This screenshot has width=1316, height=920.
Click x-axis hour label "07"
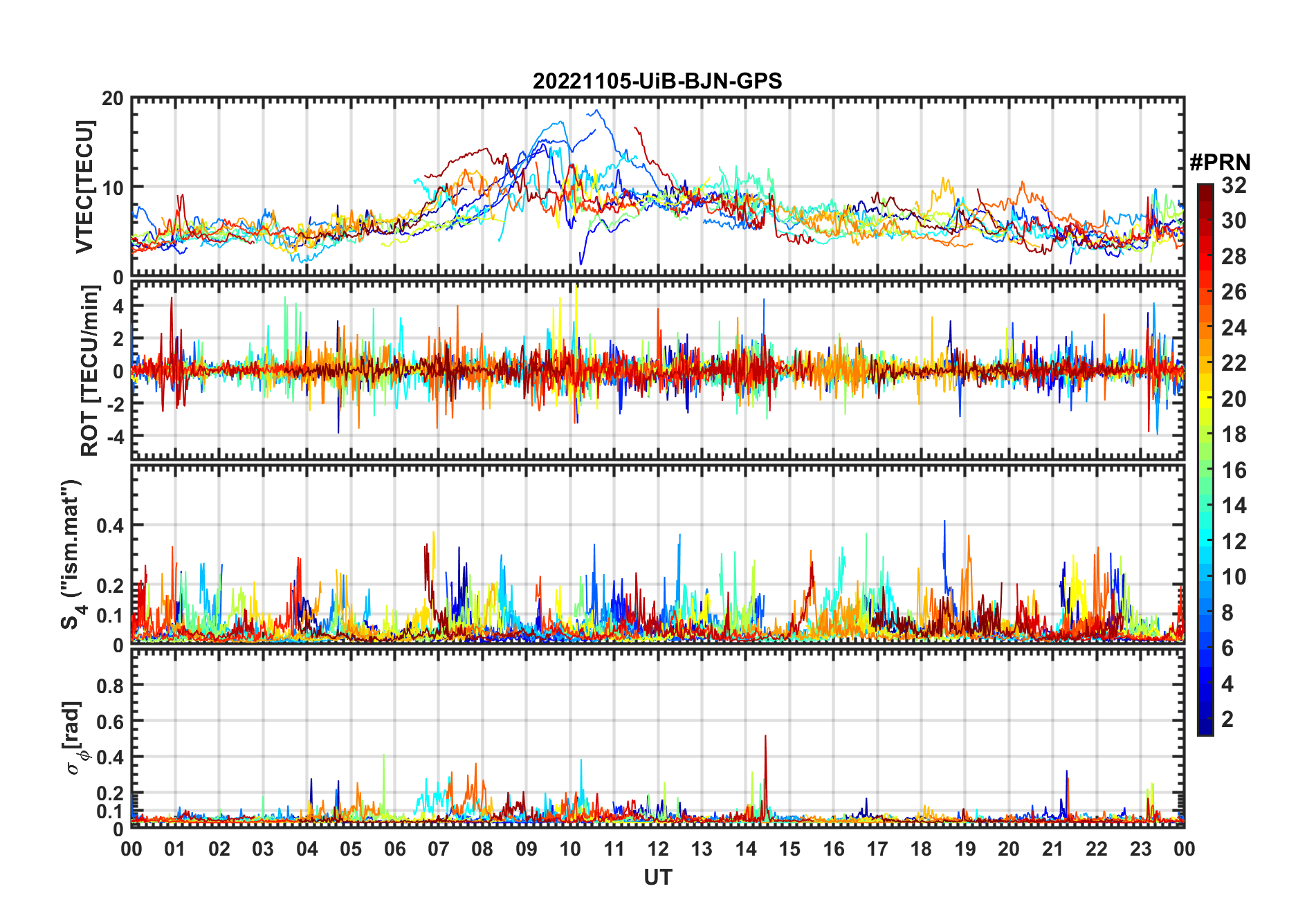coord(439,849)
